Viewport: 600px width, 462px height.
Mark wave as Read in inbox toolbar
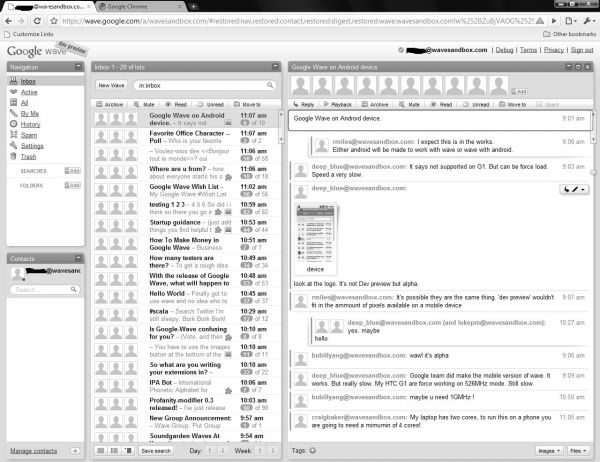click(x=176, y=104)
